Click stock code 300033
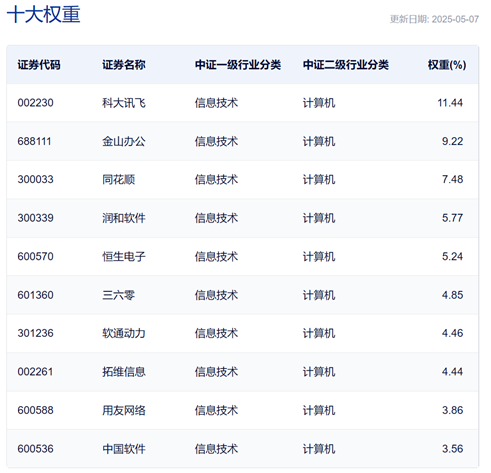Image resolution: width=491 pixels, height=473 pixels. tap(35, 179)
